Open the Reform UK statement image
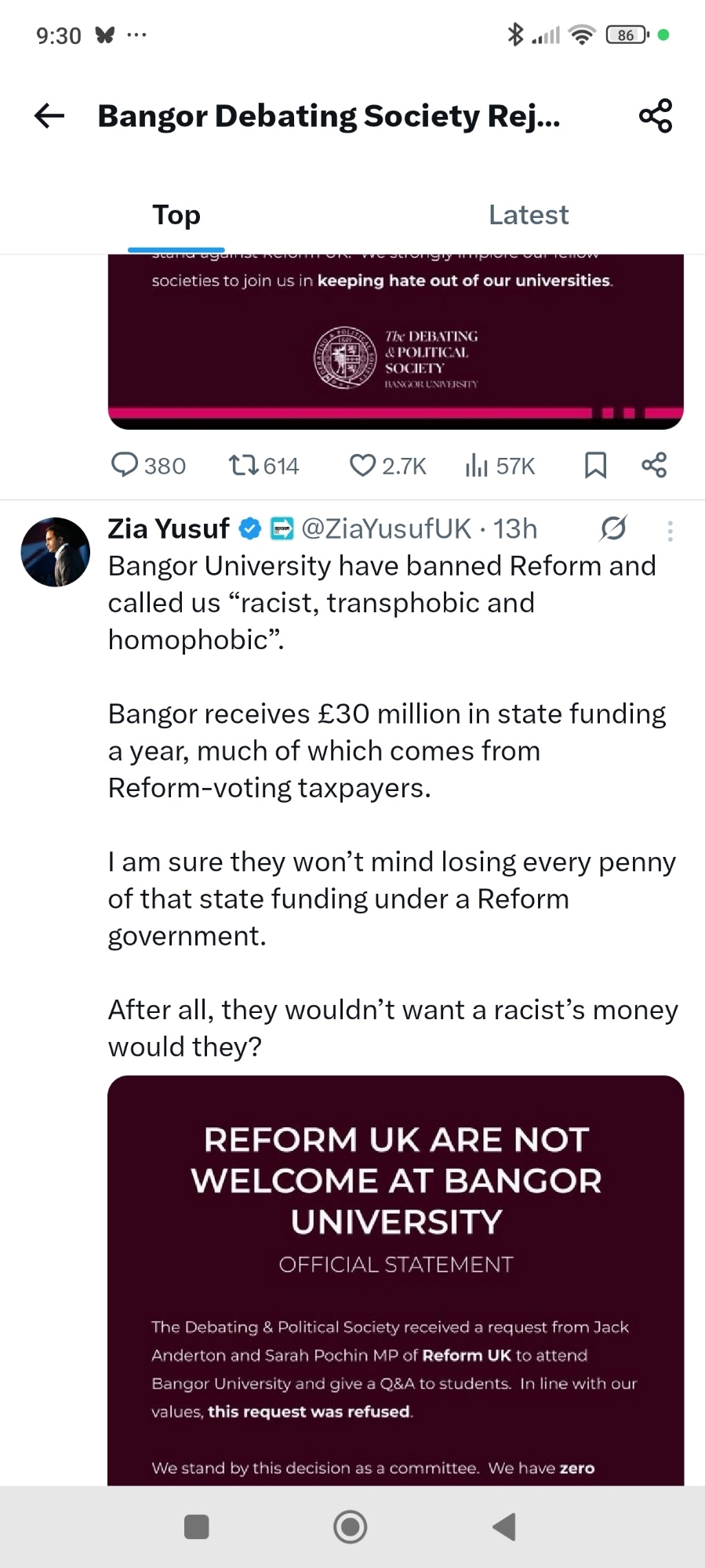Viewport: 705px width, 1568px height. (x=396, y=1279)
